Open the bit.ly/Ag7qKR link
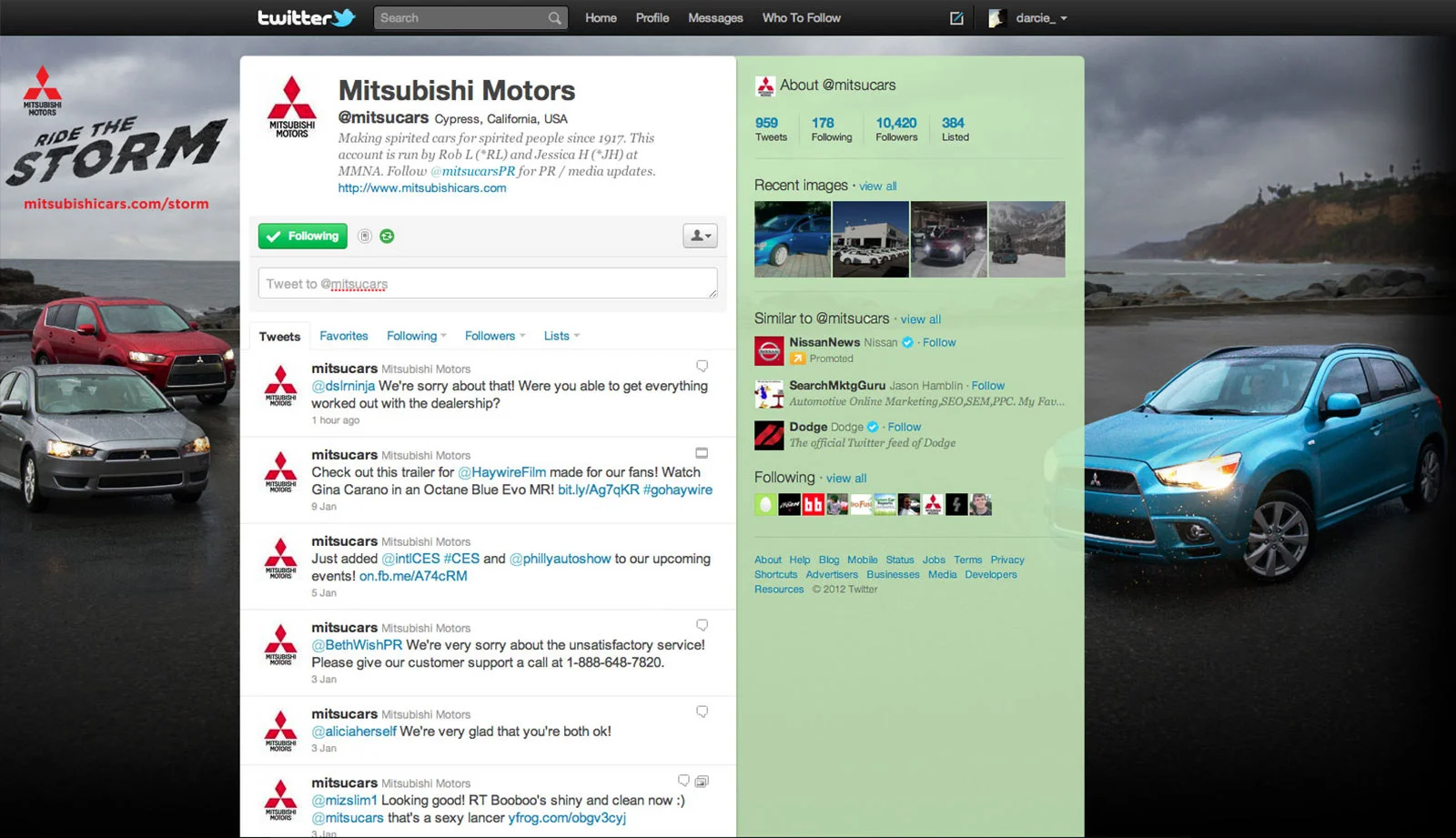Image resolution: width=1456 pixels, height=838 pixels. pos(599,490)
